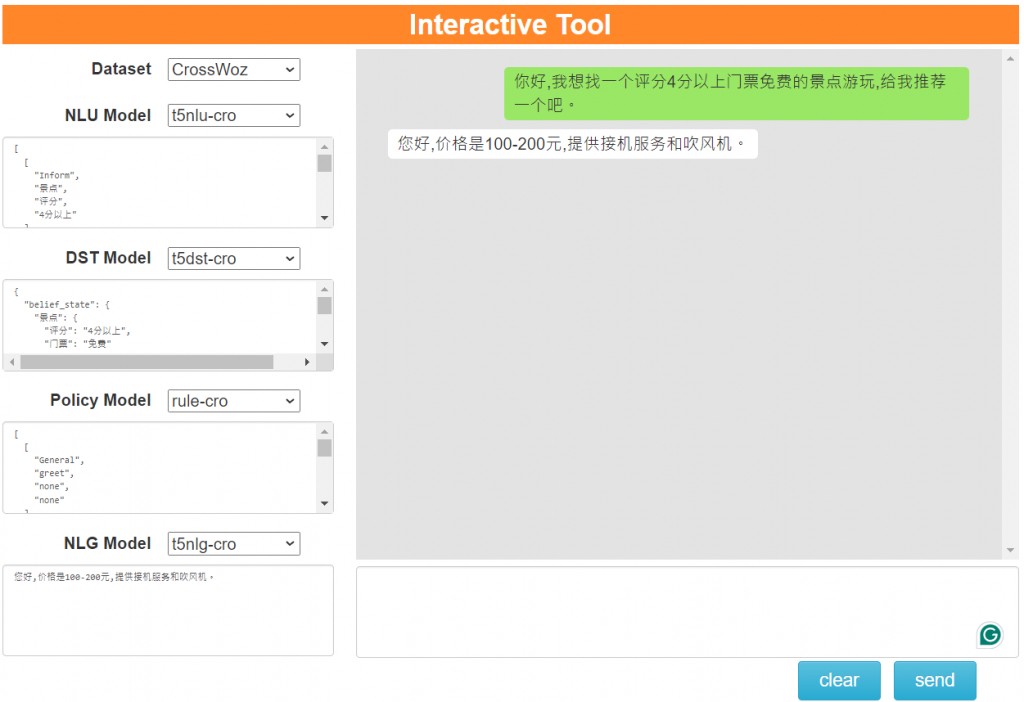Open the Dataset dropdown showing CrossWoz
This screenshot has height=702, width=1024.
point(234,69)
